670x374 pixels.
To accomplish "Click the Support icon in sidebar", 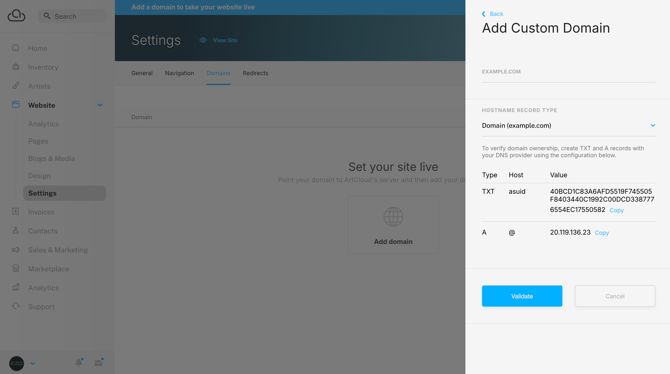I will coord(16,306).
